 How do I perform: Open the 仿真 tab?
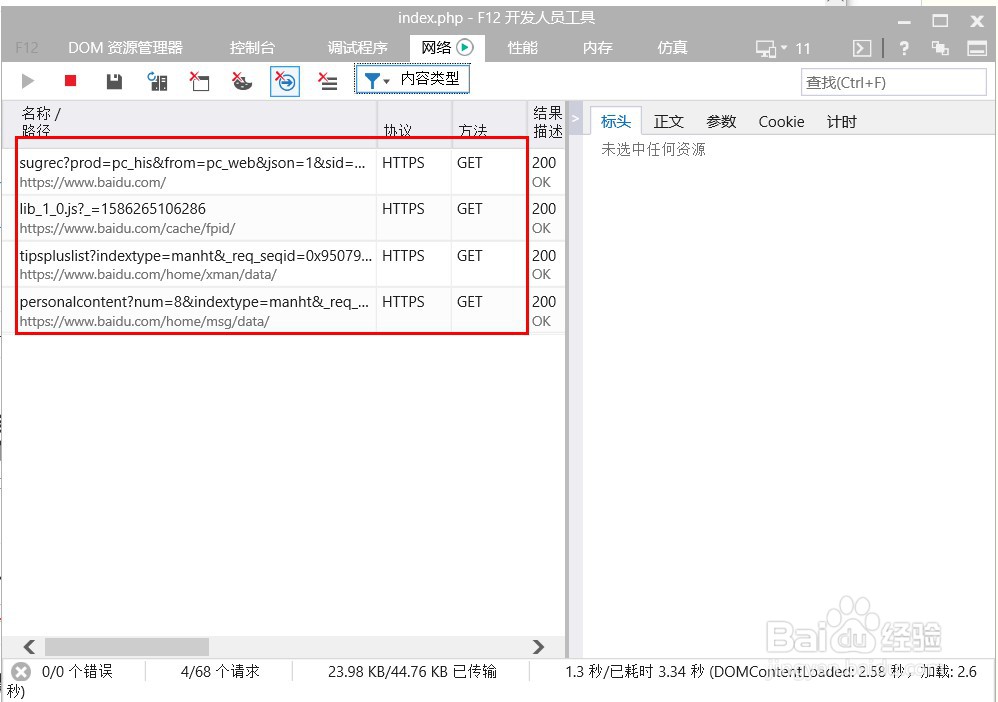point(672,48)
